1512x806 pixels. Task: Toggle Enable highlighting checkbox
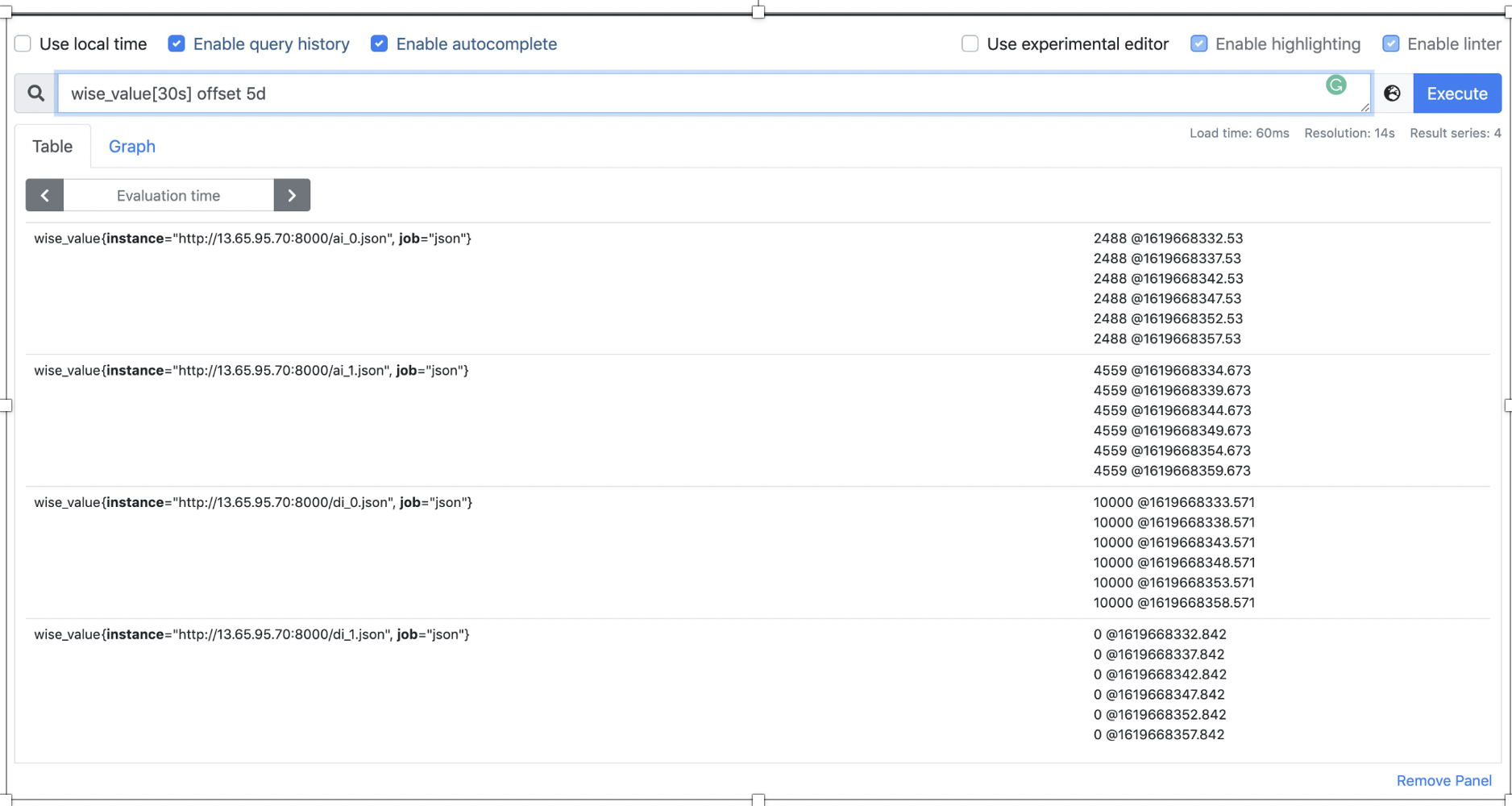(1198, 44)
